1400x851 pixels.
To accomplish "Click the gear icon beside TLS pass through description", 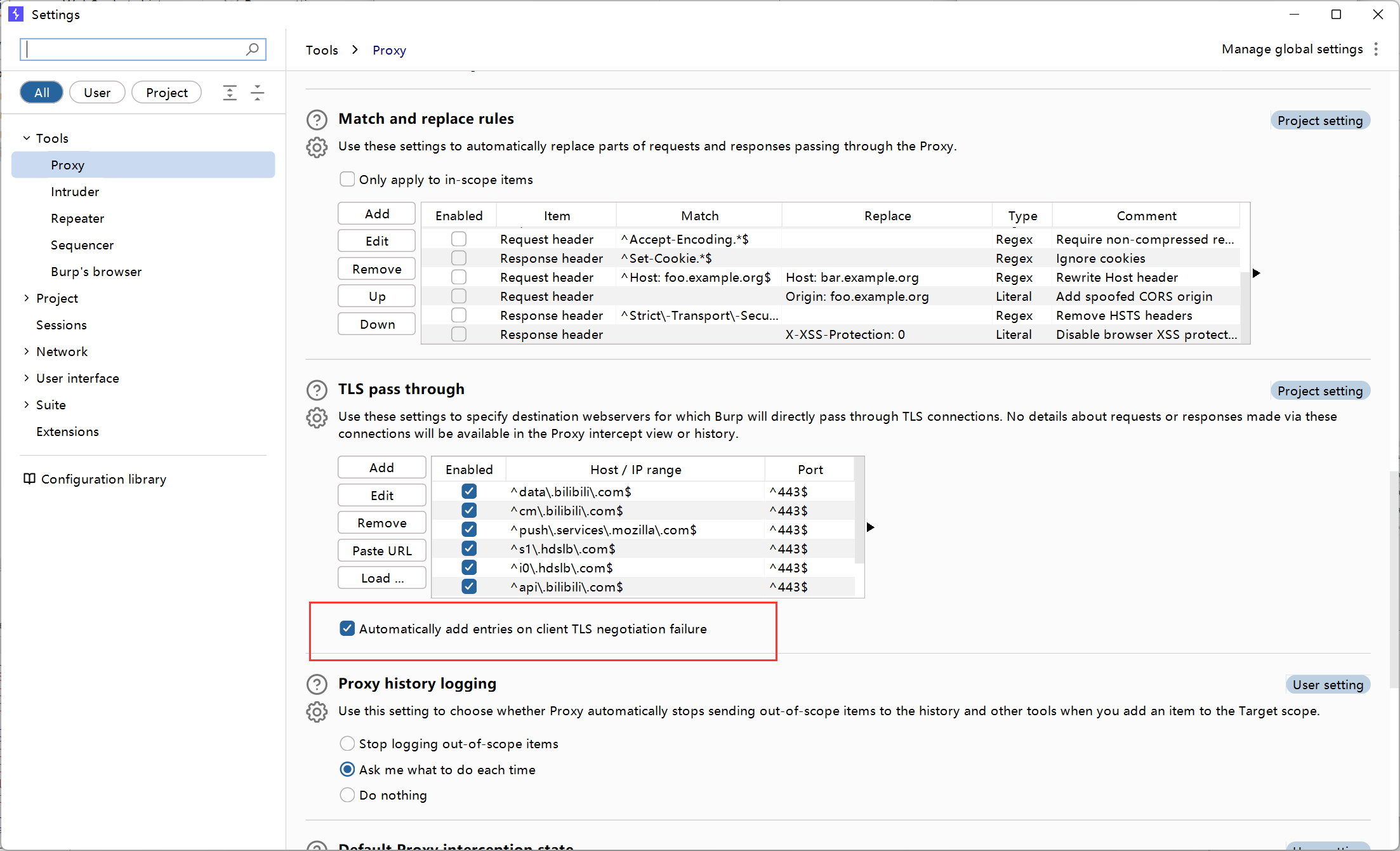I will tap(317, 418).
